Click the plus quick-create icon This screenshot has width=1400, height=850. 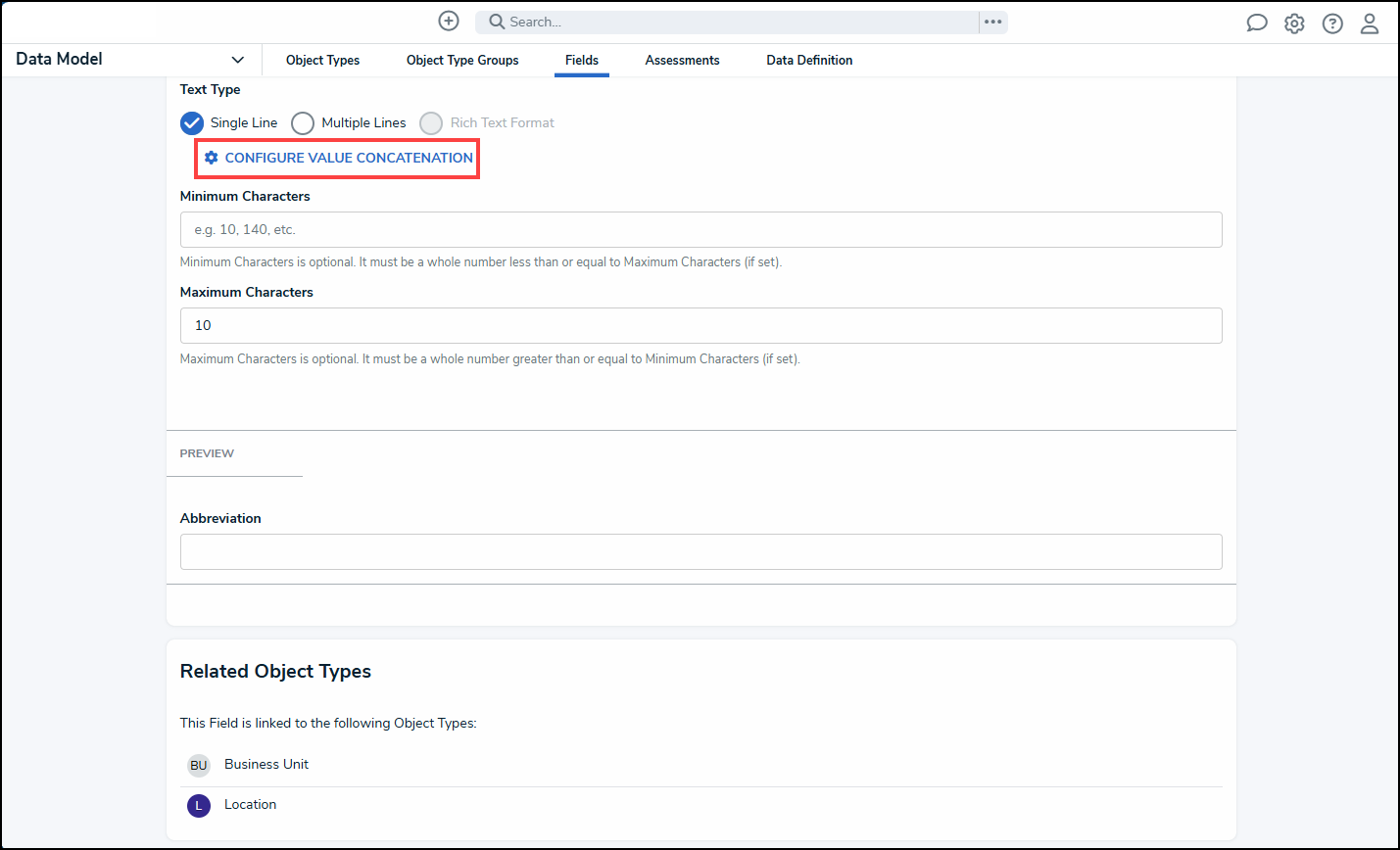click(x=449, y=22)
